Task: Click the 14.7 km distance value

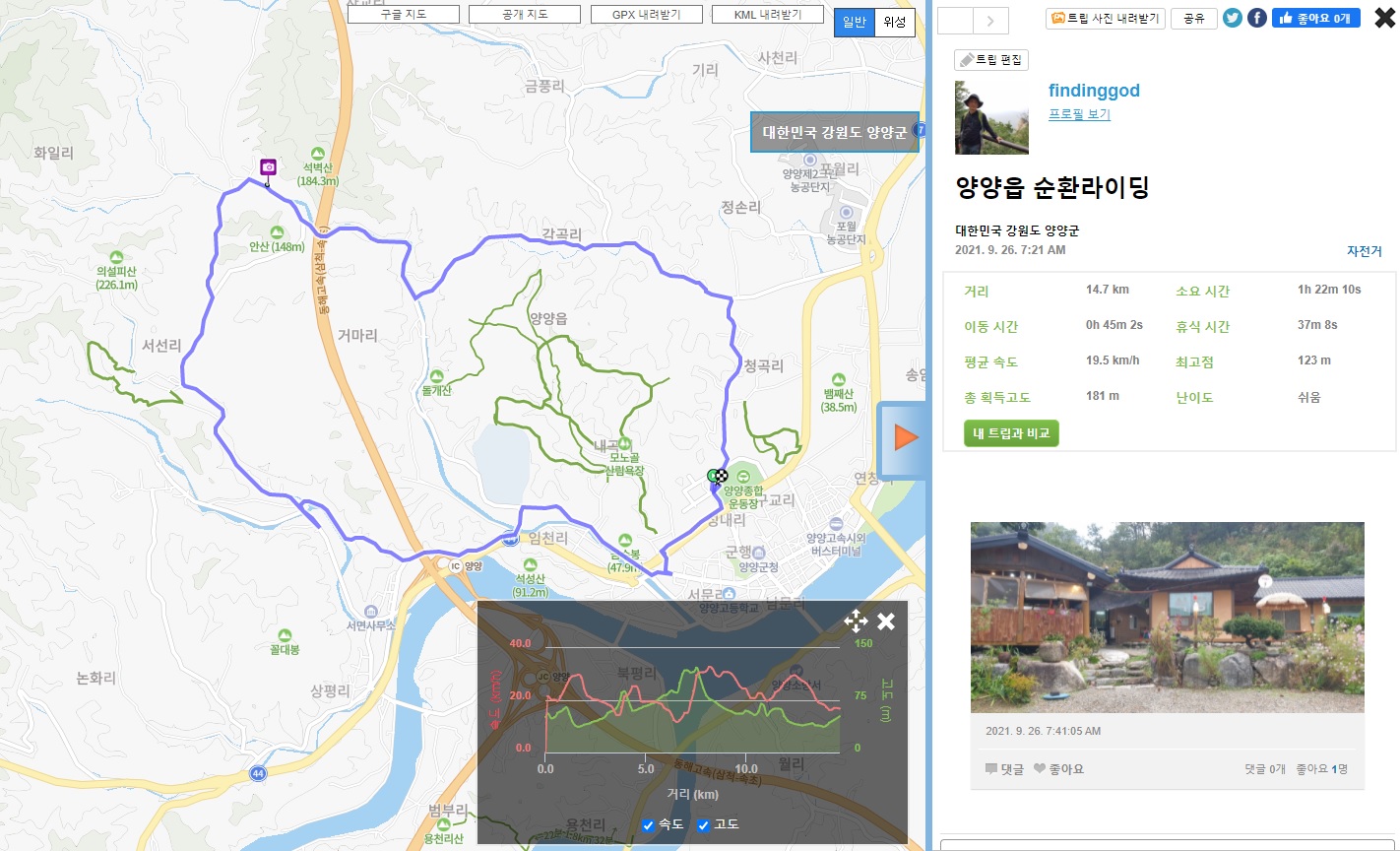Action: (x=1108, y=290)
